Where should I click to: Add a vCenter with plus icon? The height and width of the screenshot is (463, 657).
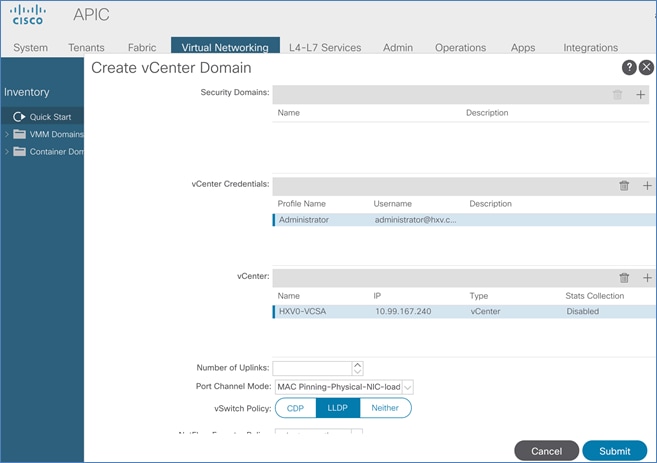(x=647, y=277)
